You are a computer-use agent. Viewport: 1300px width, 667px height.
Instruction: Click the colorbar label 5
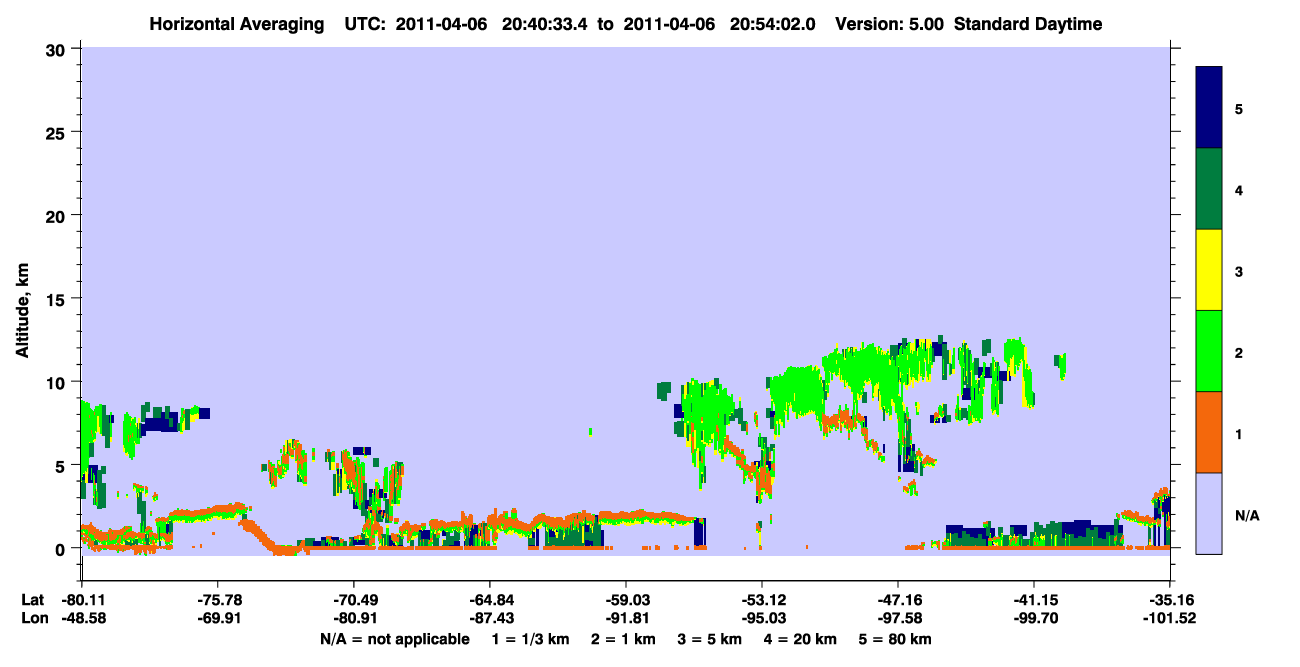(x=1239, y=109)
